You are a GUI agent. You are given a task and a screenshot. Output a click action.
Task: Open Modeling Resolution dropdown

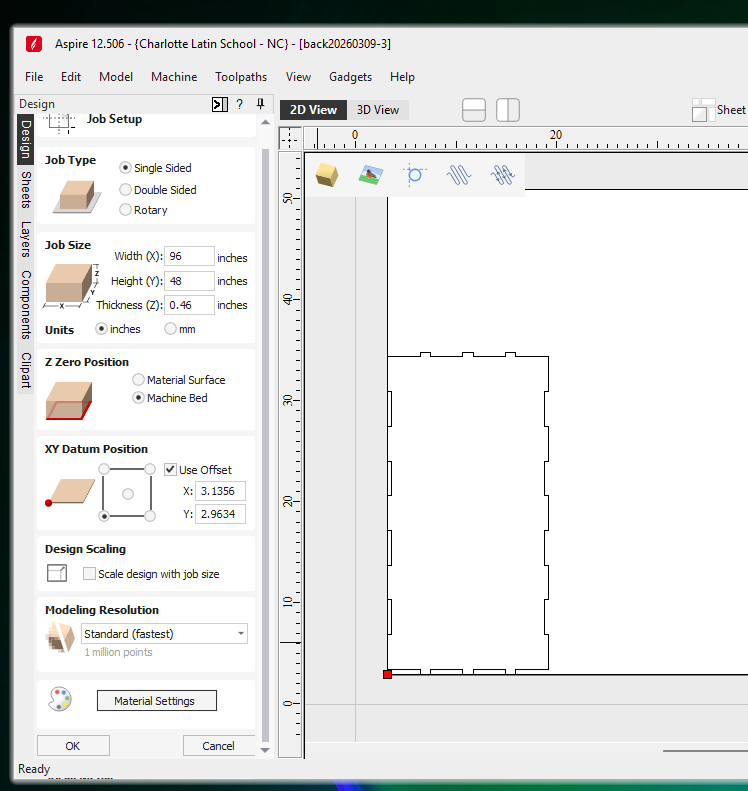[164, 634]
